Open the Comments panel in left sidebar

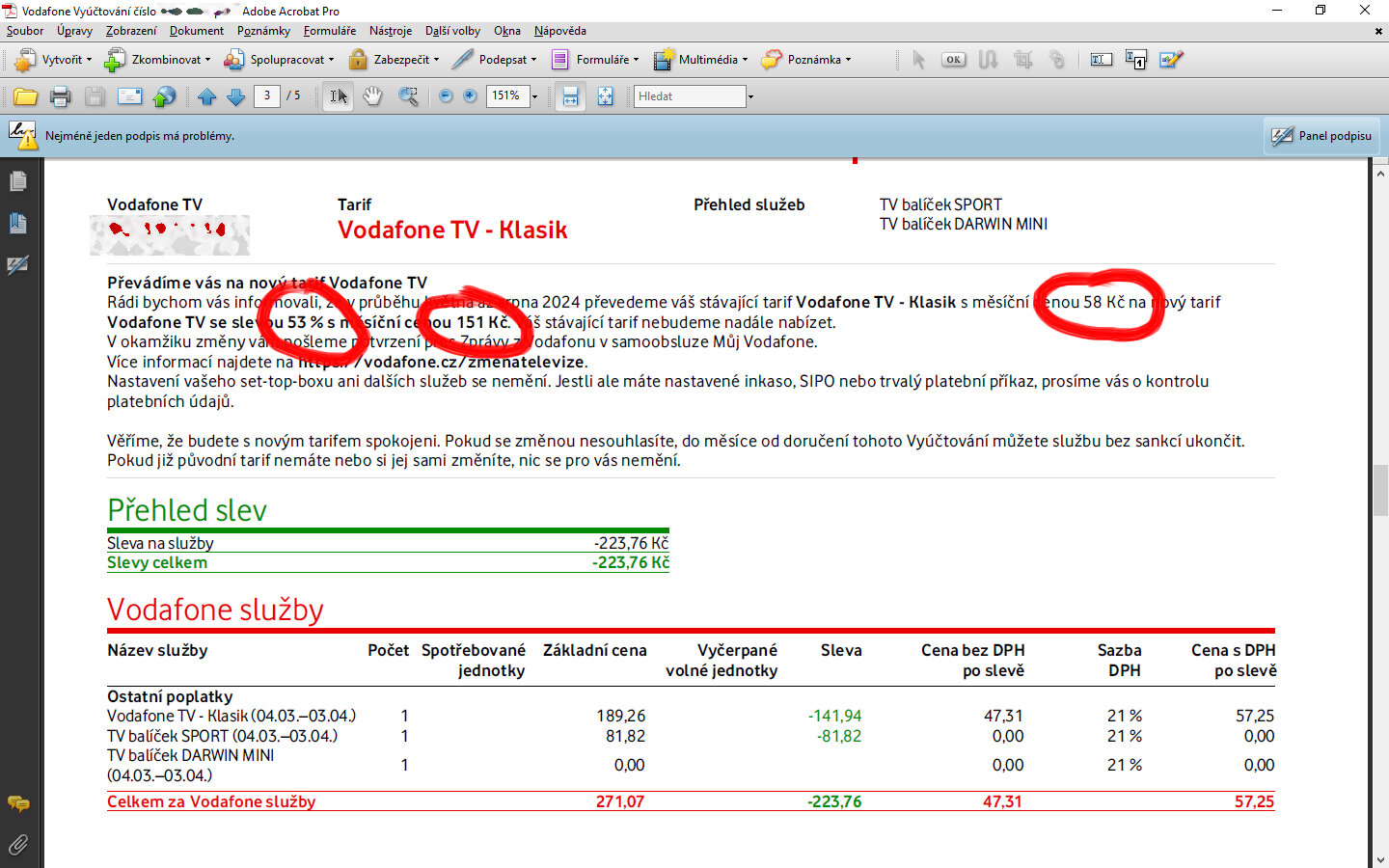tap(17, 803)
